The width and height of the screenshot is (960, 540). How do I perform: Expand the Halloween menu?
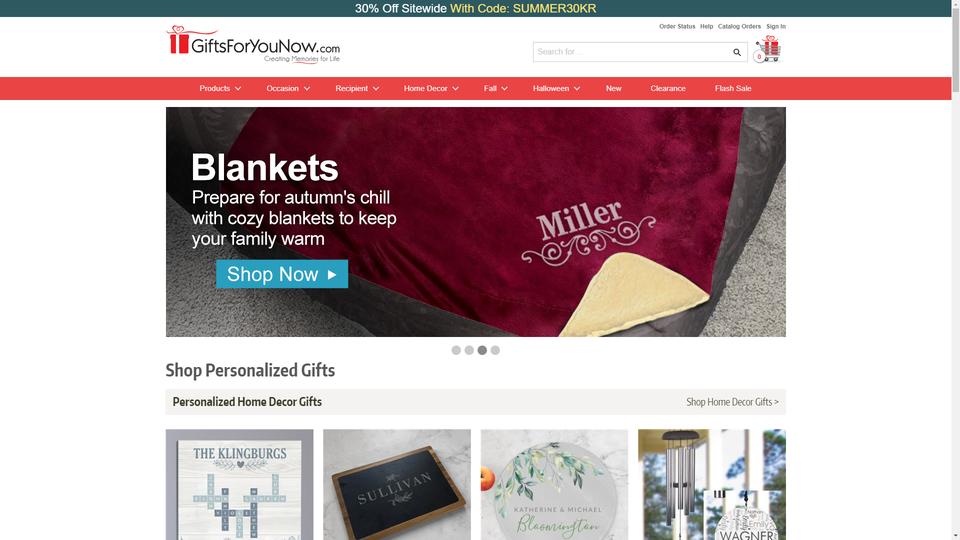556,88
